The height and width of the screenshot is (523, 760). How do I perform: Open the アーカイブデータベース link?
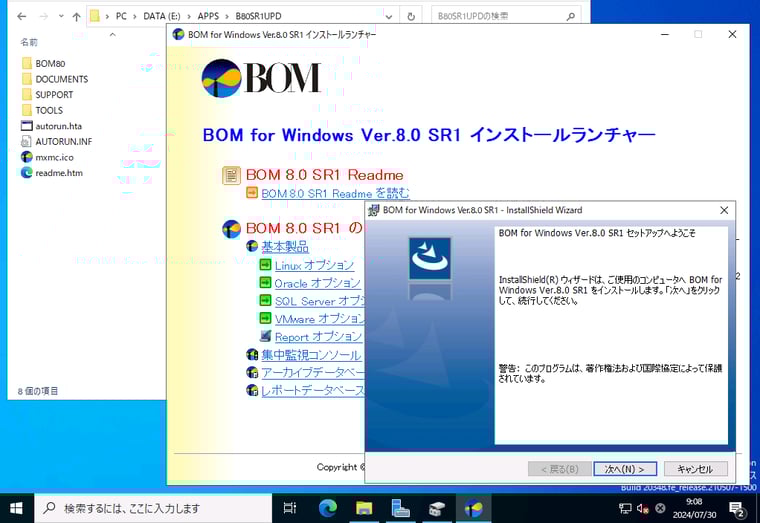click(313, 372)
